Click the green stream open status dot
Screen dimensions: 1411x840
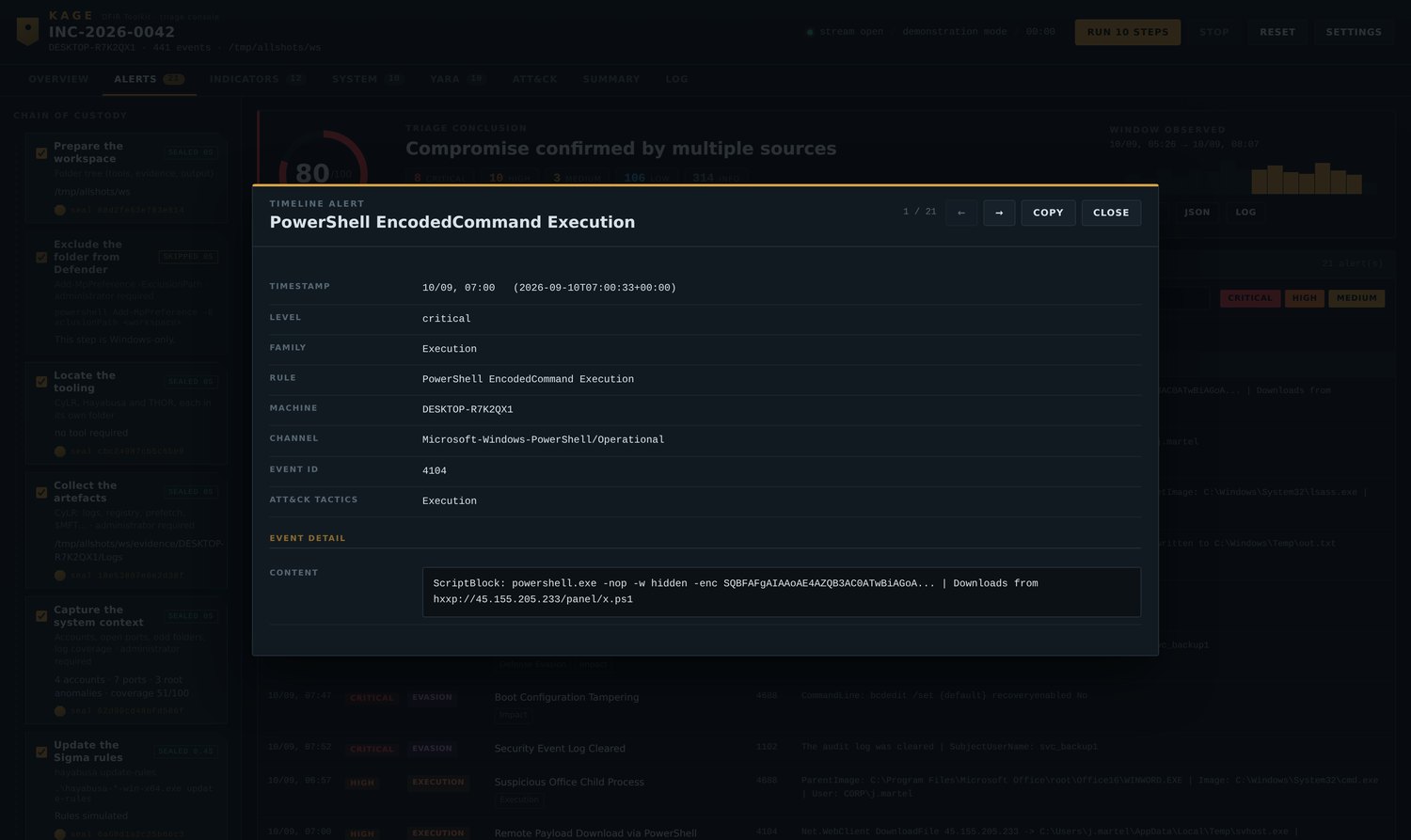point(810,32)
